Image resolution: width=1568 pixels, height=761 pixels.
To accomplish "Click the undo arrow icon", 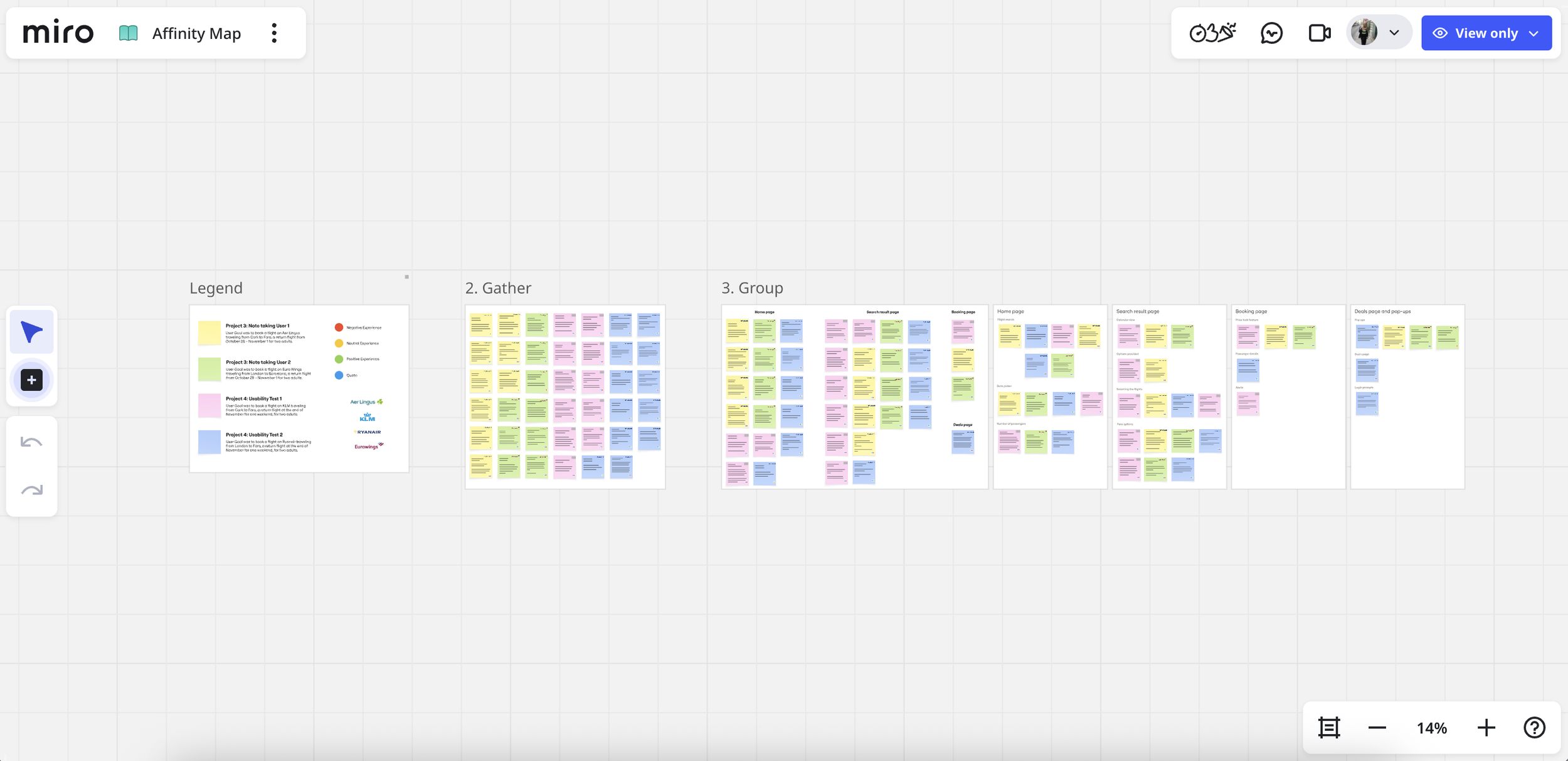I will click(x=31, y=442).
